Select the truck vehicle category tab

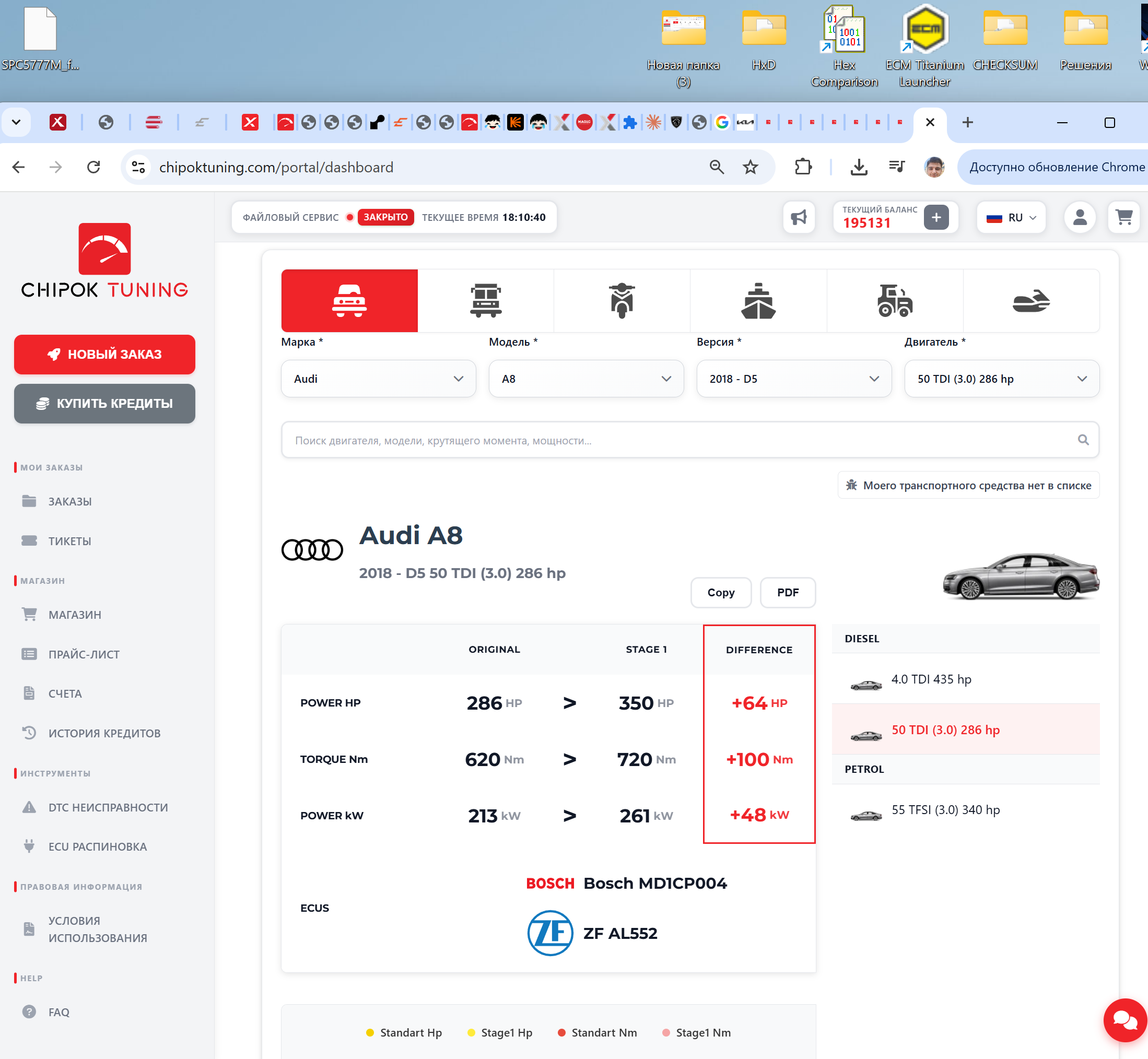[x=485, y=301]
